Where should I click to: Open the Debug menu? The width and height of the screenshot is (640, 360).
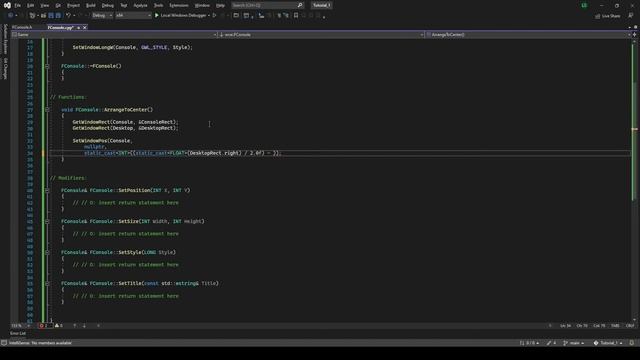point(108,5)
